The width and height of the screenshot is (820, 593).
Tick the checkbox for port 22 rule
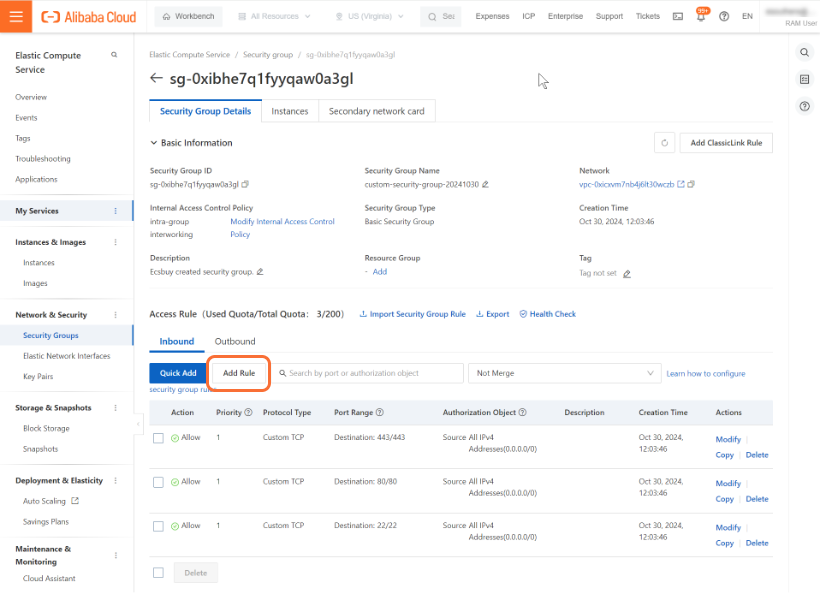pyautogui.click(x=158, y=526)
